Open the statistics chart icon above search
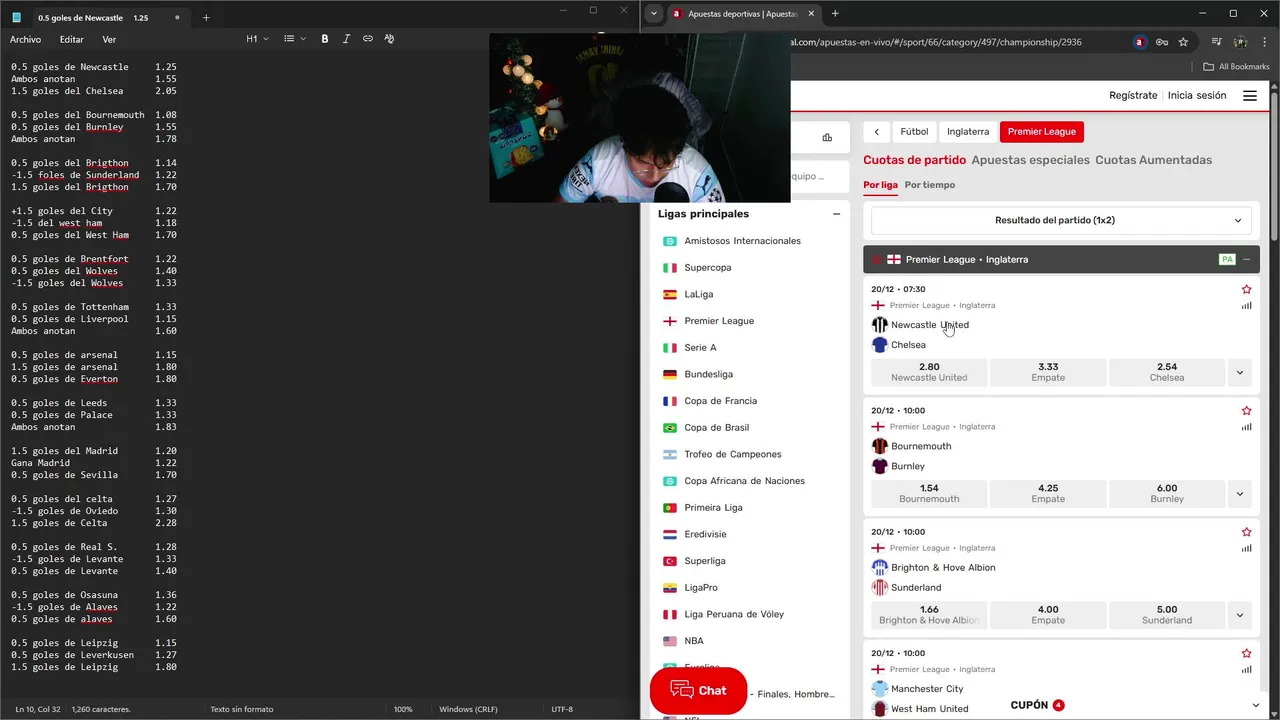The width and height of the screenshot is (1280, 720). pos(827,138)
